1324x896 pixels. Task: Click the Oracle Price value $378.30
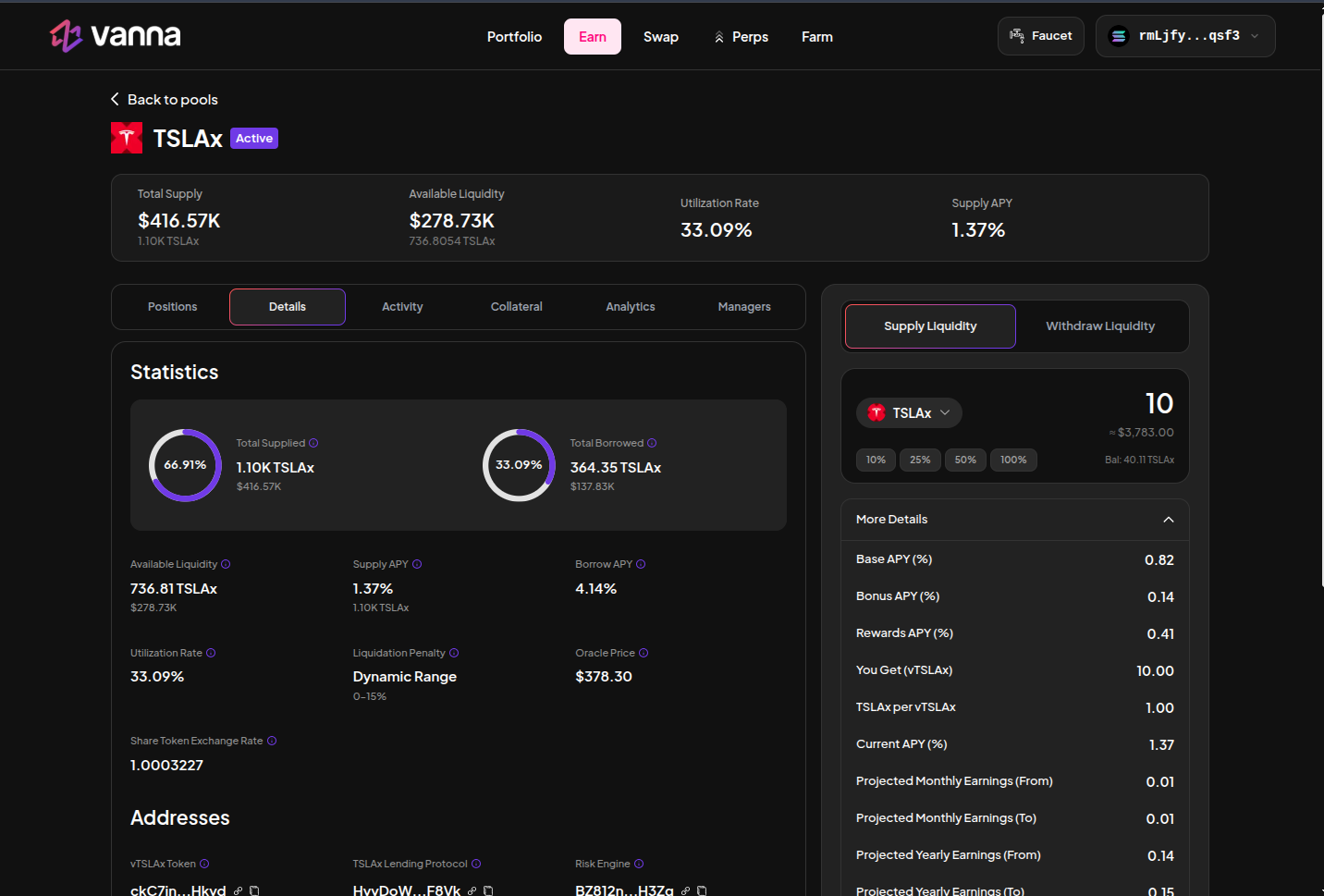[604, 677]
